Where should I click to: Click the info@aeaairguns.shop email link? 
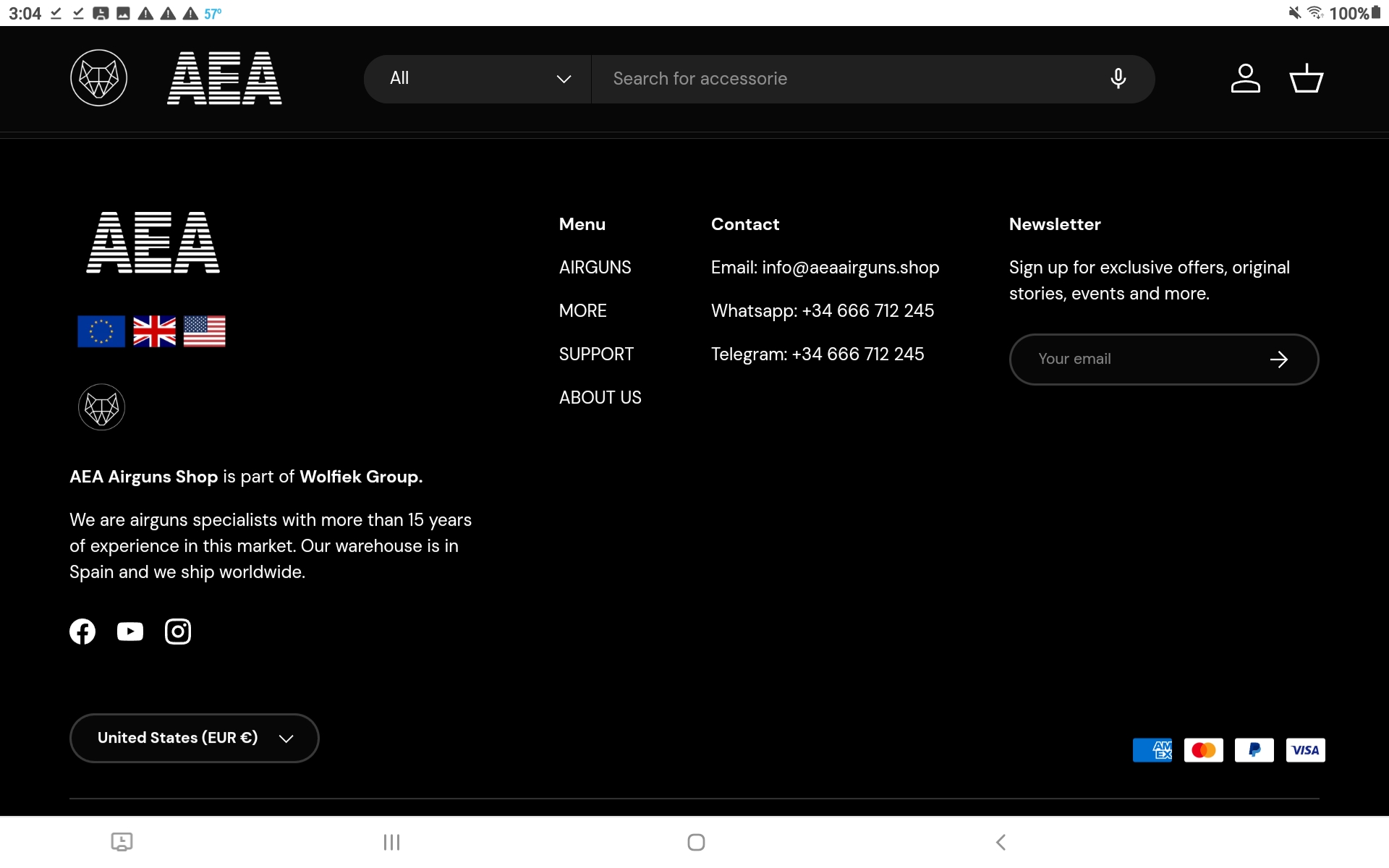850,268
